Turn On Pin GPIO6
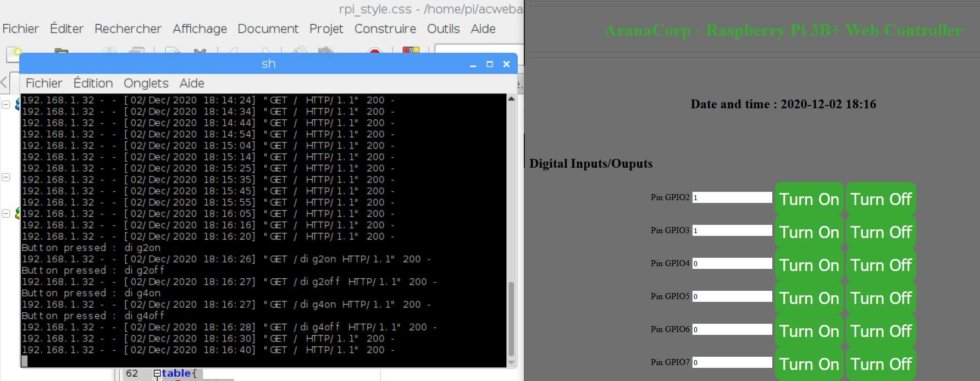Screen dimensions: 980x381 click(x=809, y=331)
